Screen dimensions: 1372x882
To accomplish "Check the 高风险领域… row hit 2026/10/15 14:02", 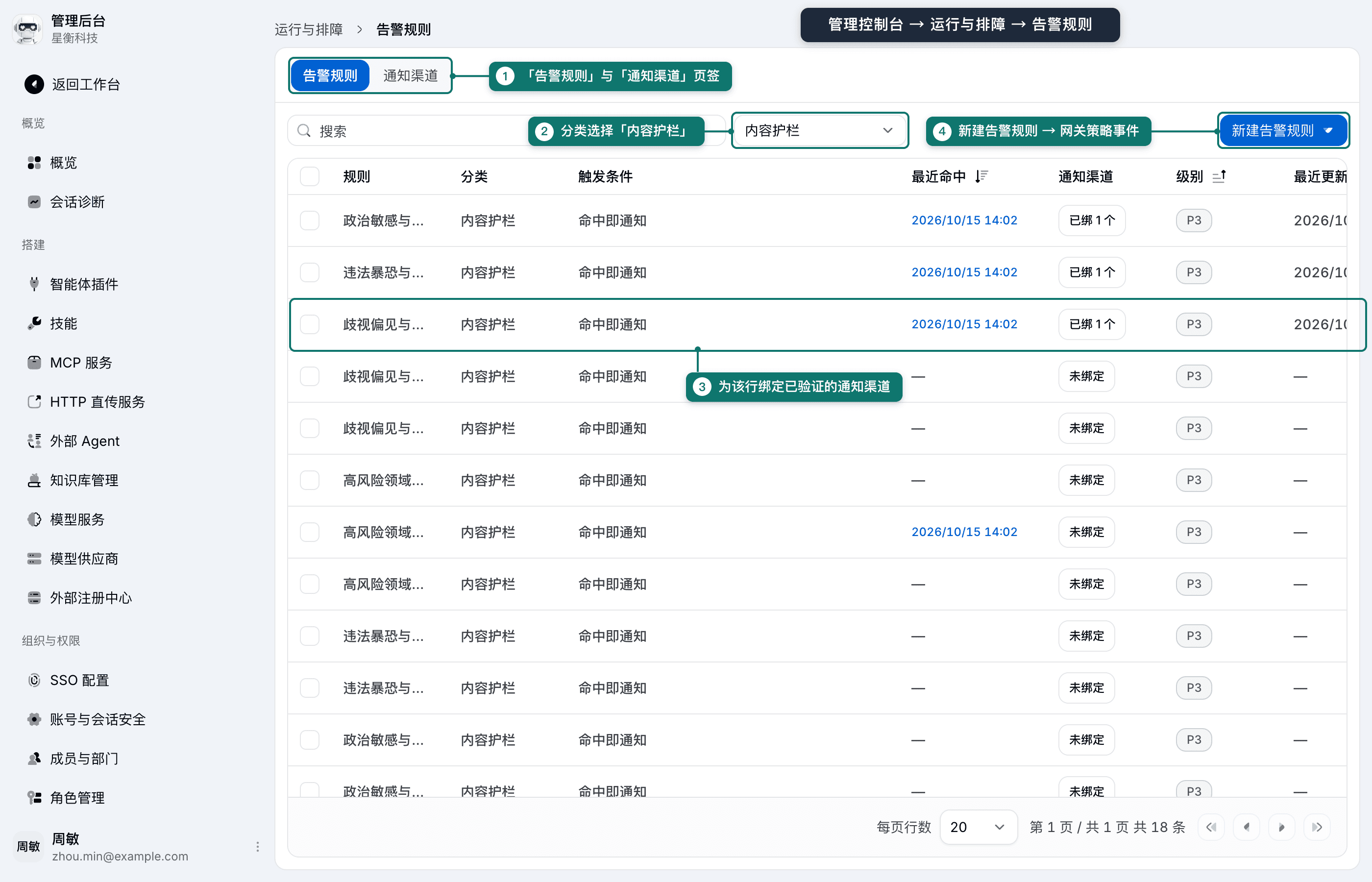I will click(310, 532).
